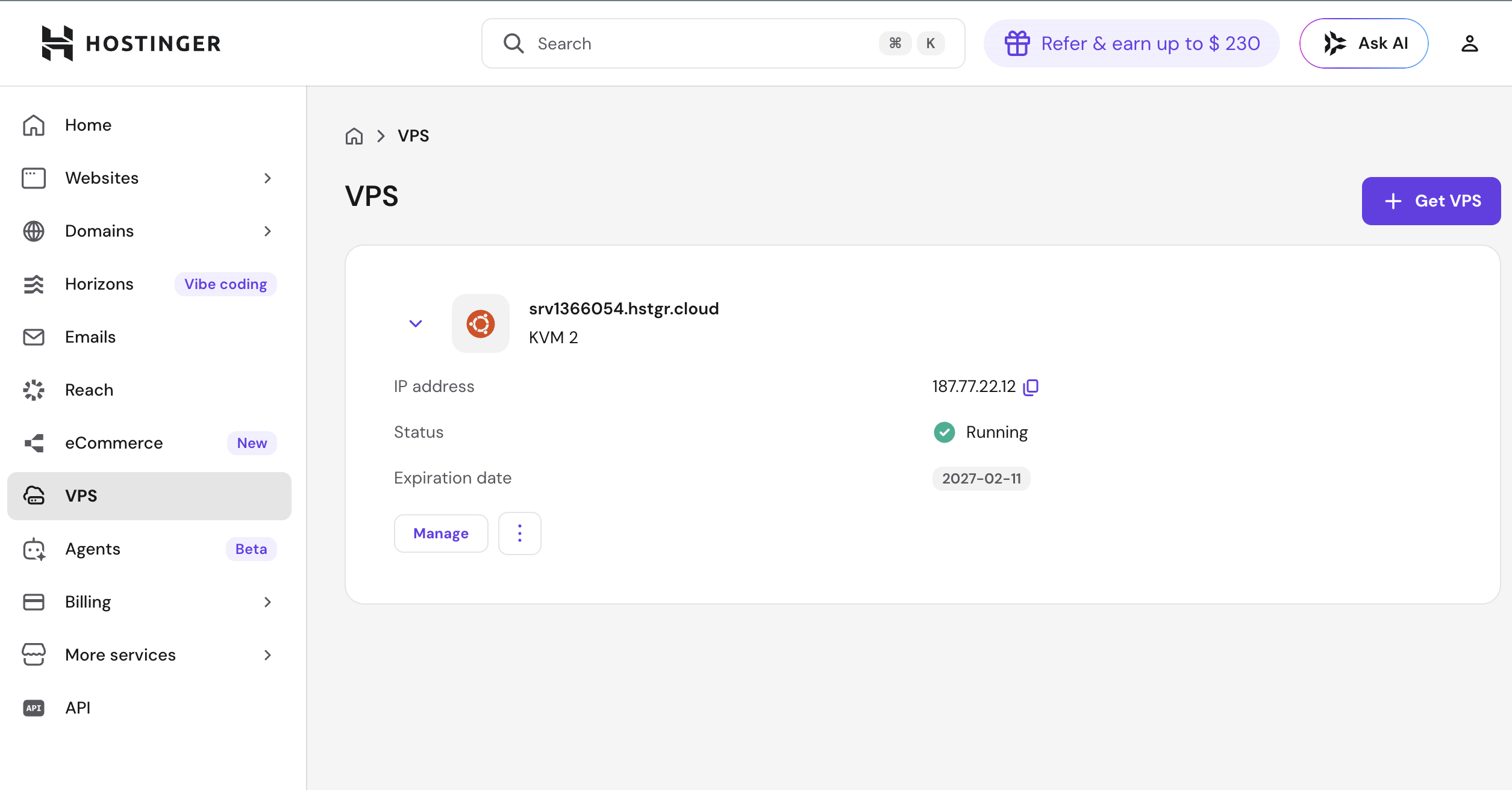Click the Hostinger logo

tap(131, 43)
